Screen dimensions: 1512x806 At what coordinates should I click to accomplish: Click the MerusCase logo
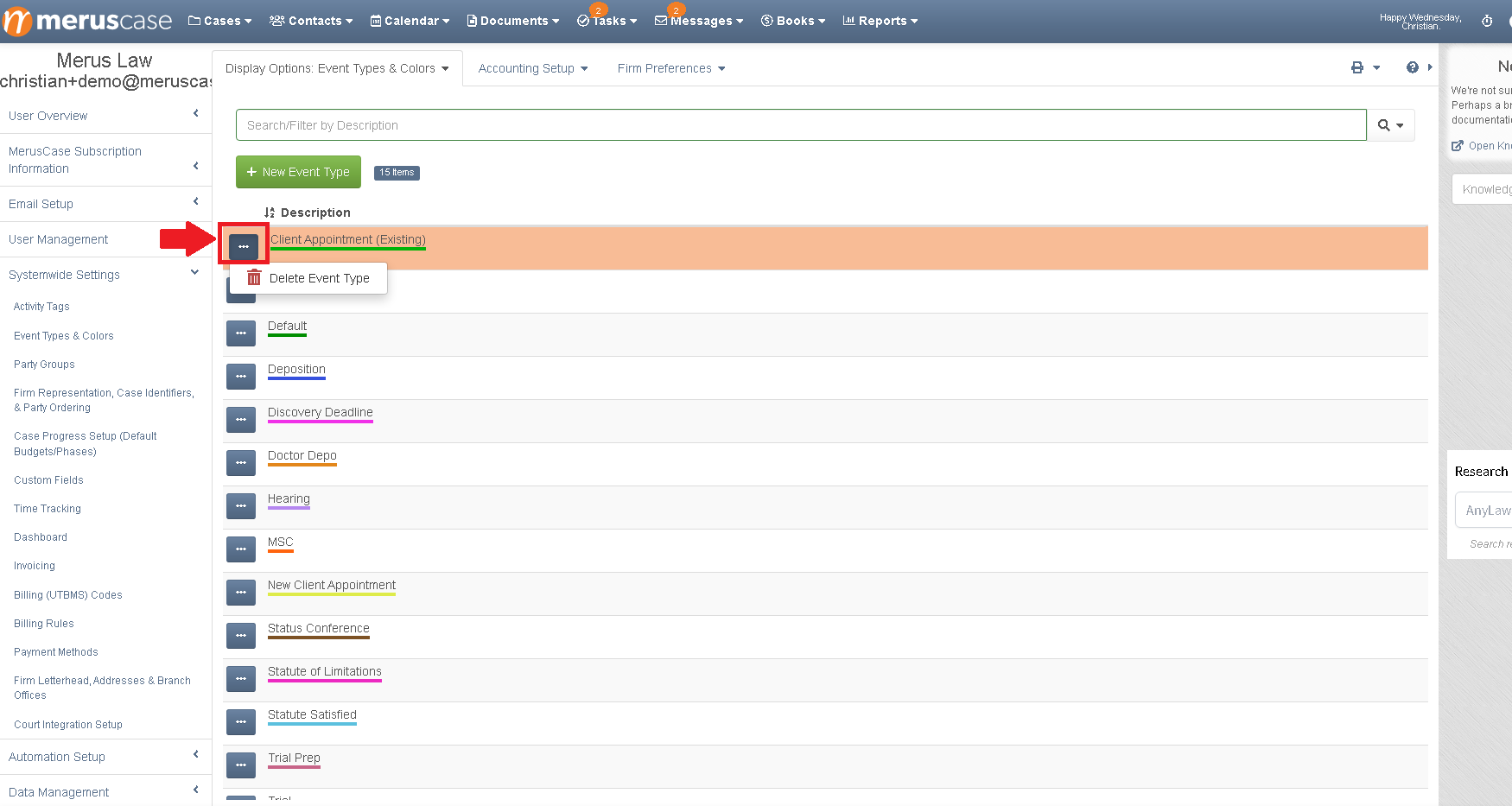pos(87,21)
